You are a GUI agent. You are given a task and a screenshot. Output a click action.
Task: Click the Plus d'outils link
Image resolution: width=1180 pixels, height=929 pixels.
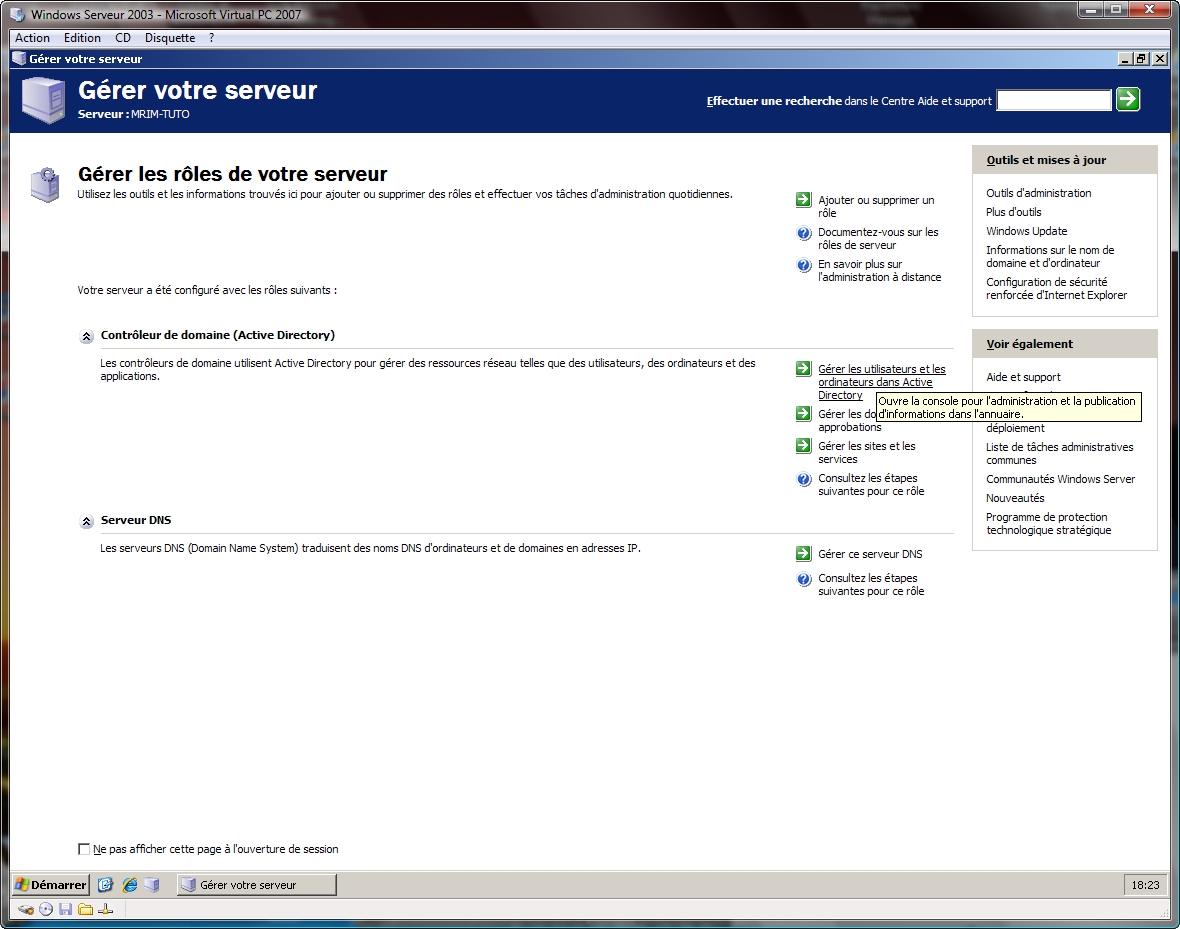coord(1014,212)
